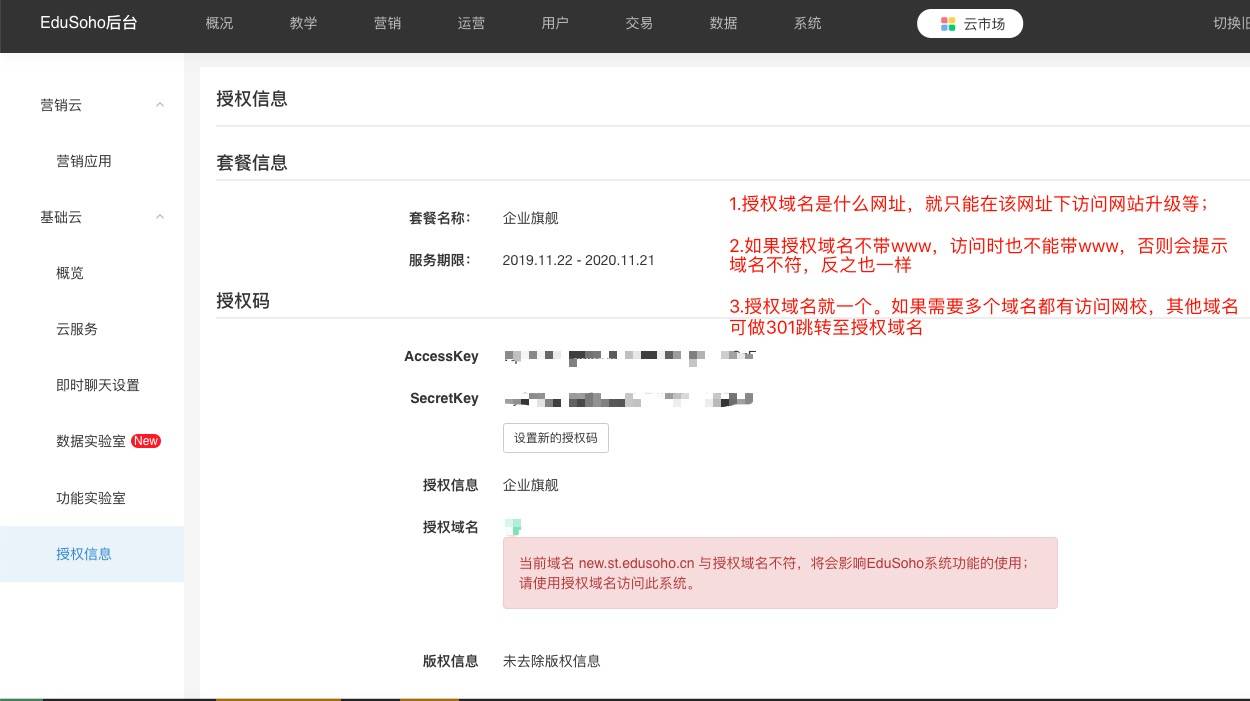The height and width of the screenshot is (701, 1250).
Task: Click the colorful 云市场 grid icon
Action: (x=948, y=24)
